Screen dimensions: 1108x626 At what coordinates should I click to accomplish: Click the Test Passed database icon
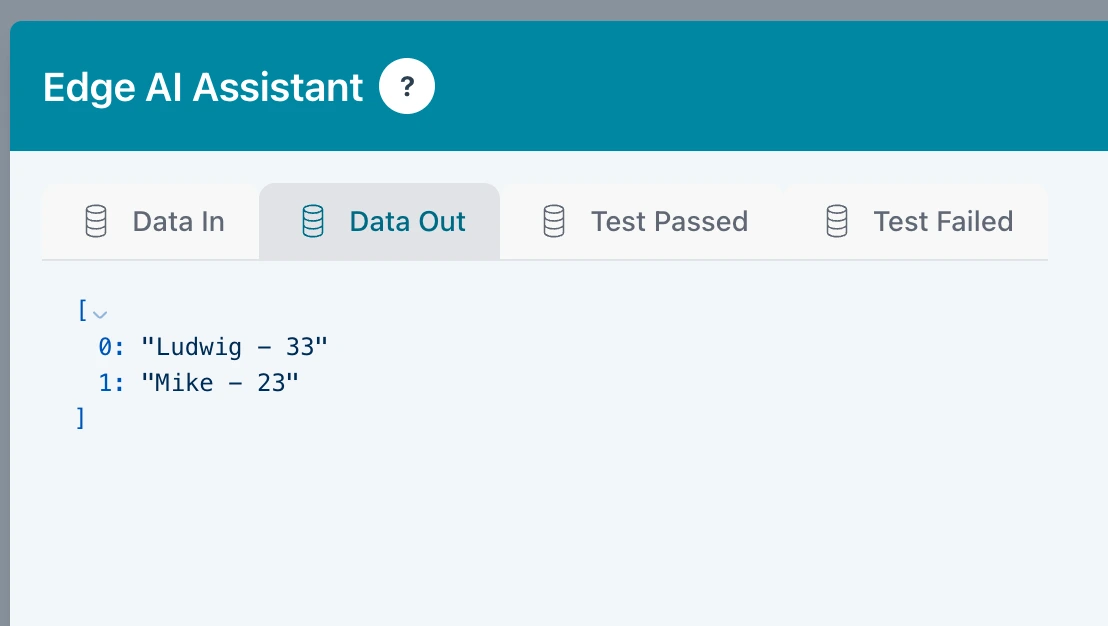[554, 221]
